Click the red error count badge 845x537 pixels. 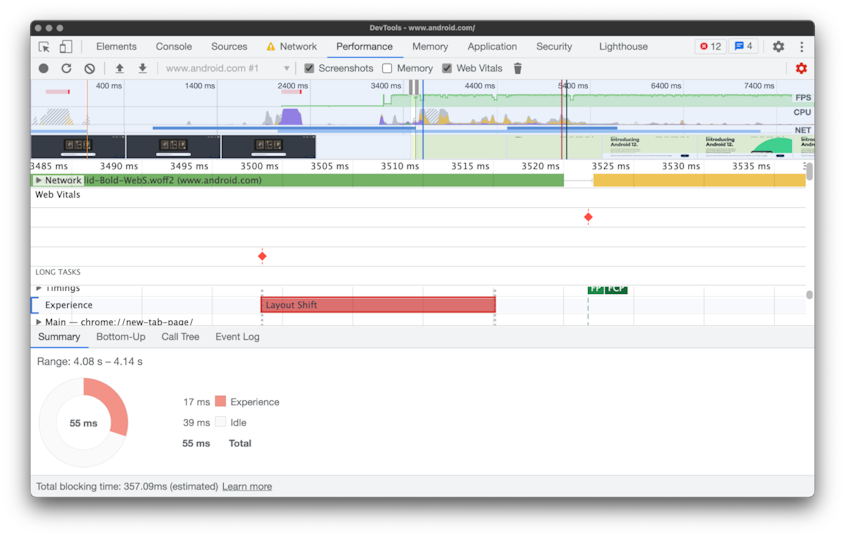pos(710,47)
